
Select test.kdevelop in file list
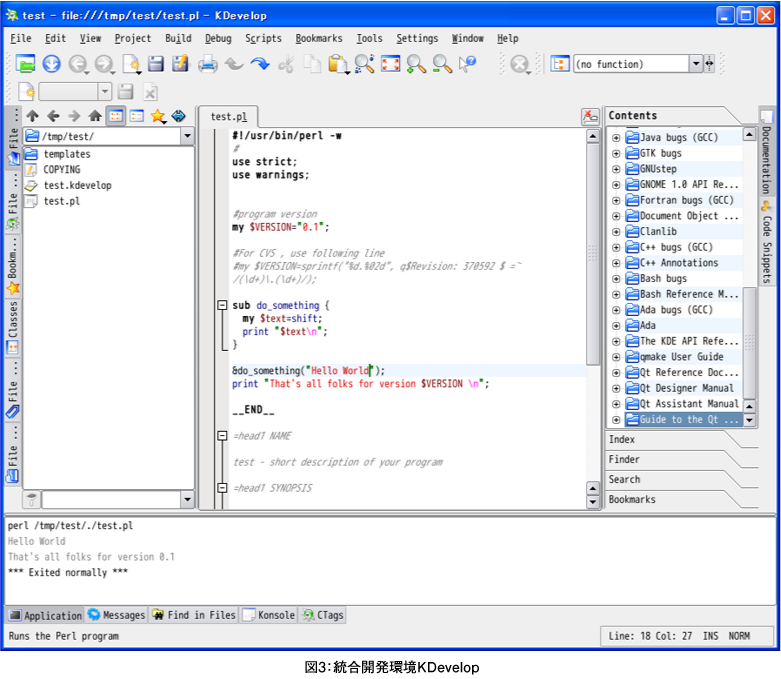(77, 185)
